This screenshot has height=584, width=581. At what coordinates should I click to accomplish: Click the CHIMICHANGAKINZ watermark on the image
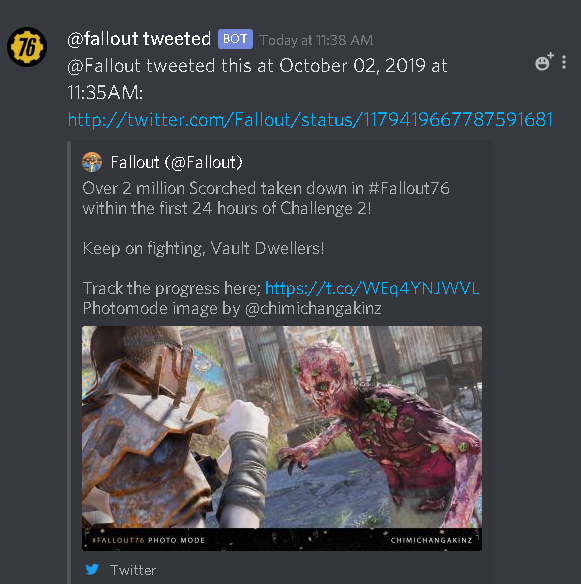tap(431, 540)
